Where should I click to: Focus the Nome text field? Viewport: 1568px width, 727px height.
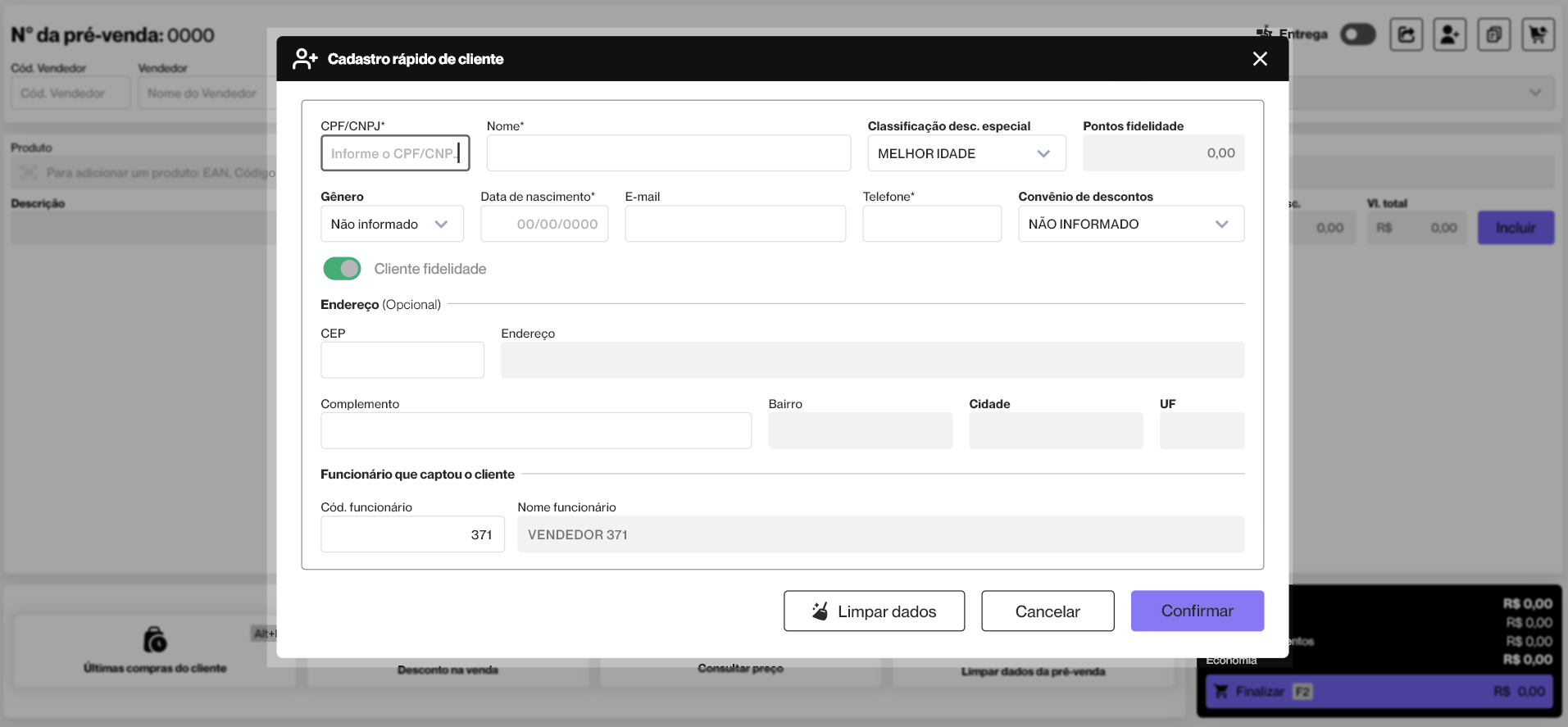[668, 153]
